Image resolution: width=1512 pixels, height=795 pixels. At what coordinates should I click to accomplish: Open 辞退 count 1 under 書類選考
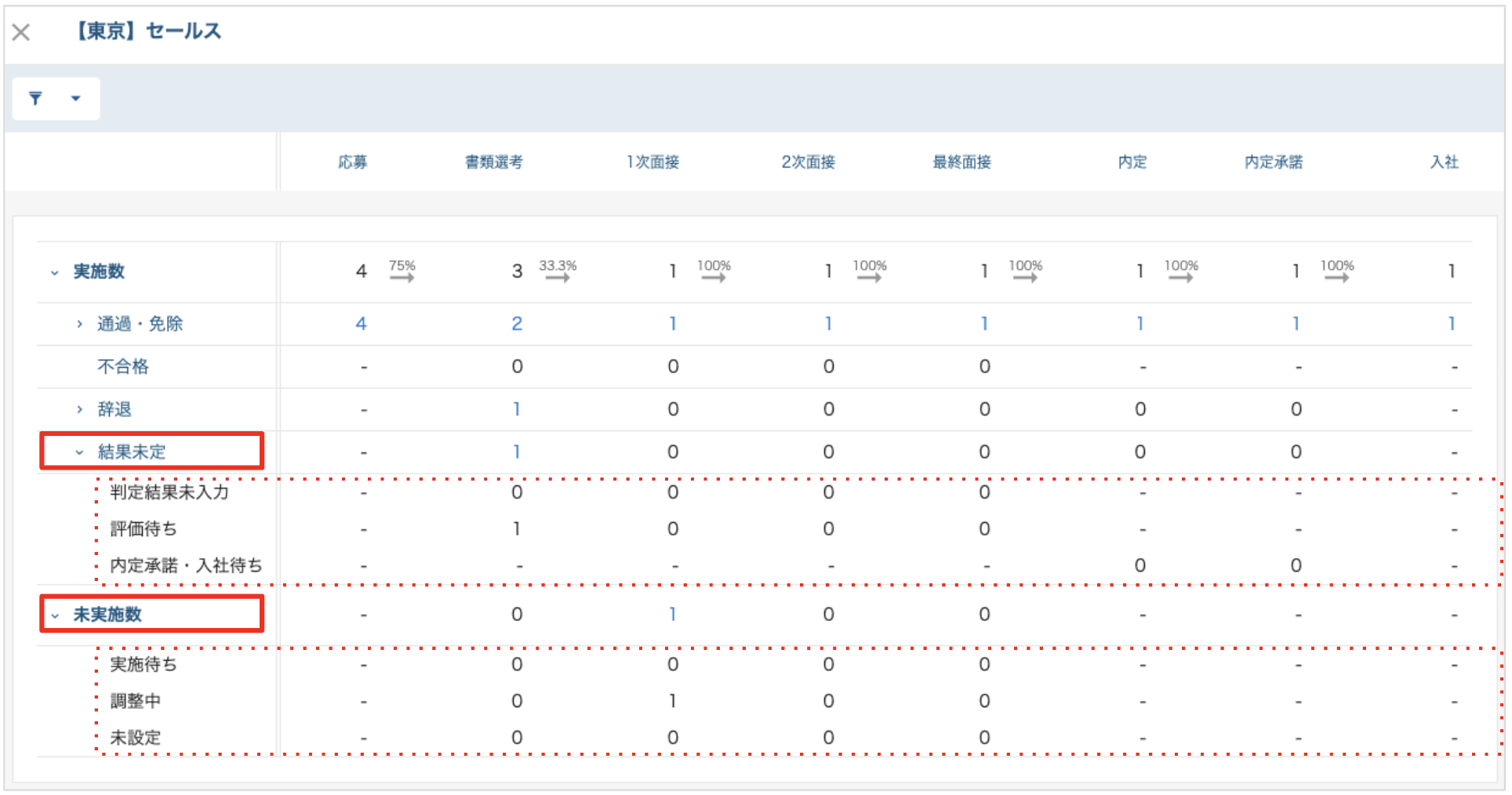(x=517, y=409)
